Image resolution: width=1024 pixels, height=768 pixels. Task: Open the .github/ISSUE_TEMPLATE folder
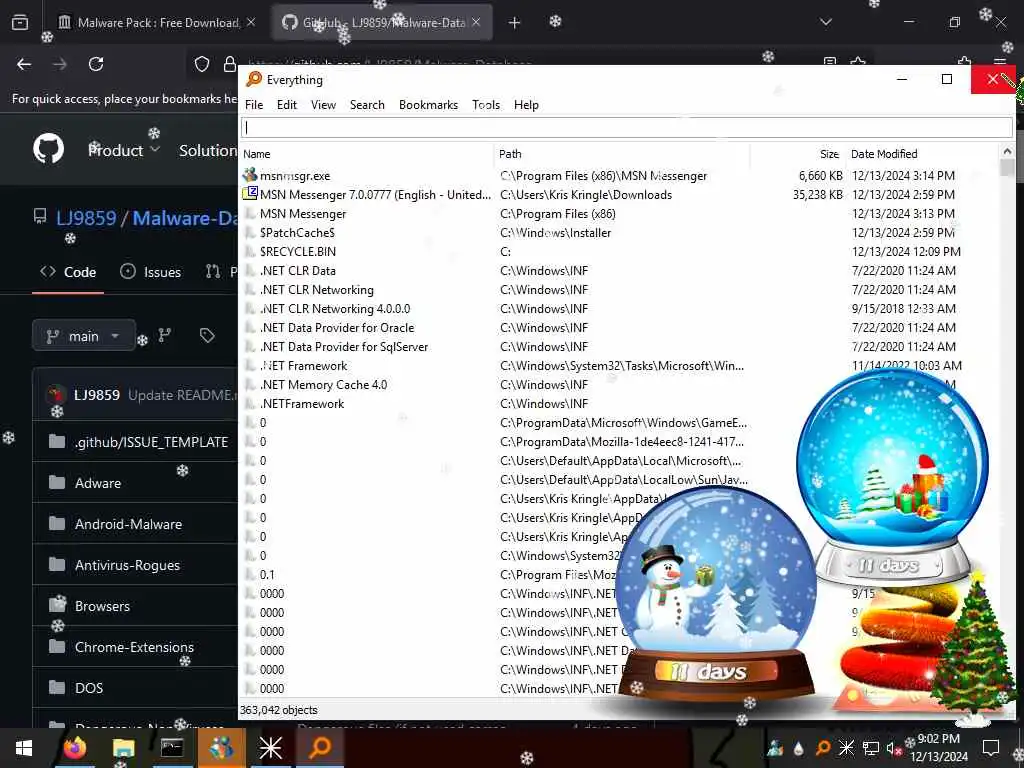[151, 442]
